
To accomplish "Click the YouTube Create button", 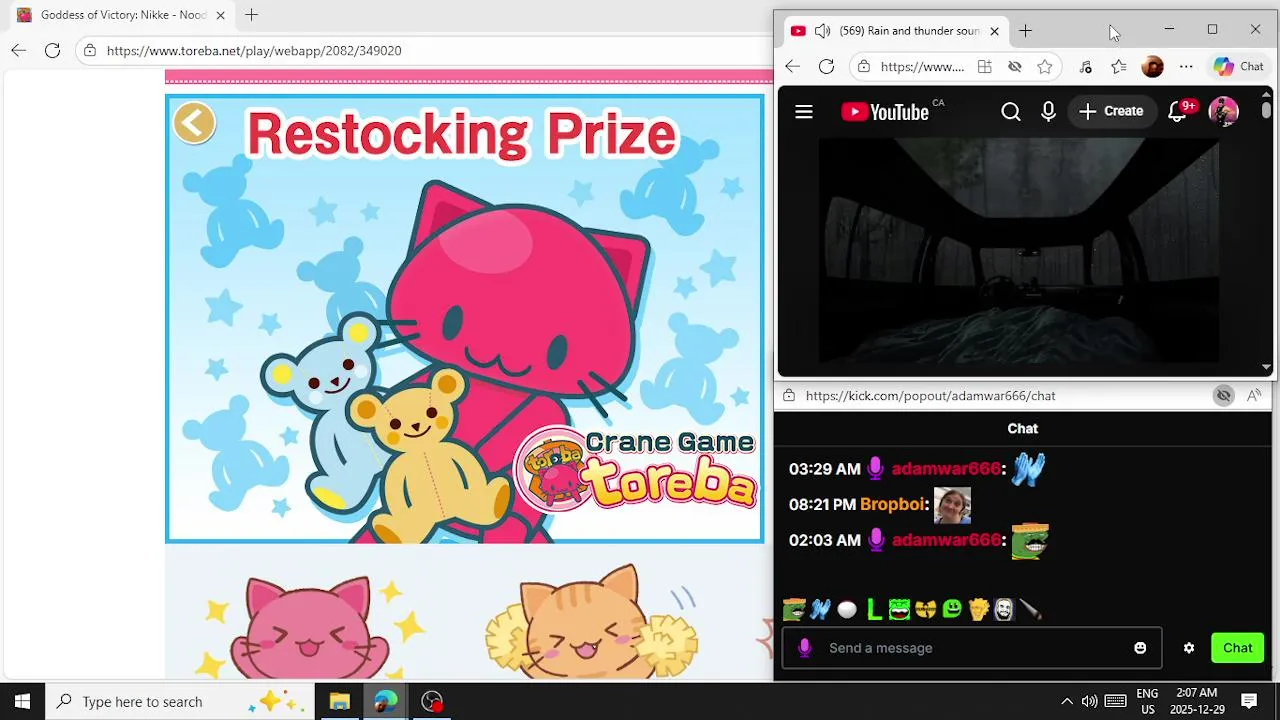I will (1111, 112).
